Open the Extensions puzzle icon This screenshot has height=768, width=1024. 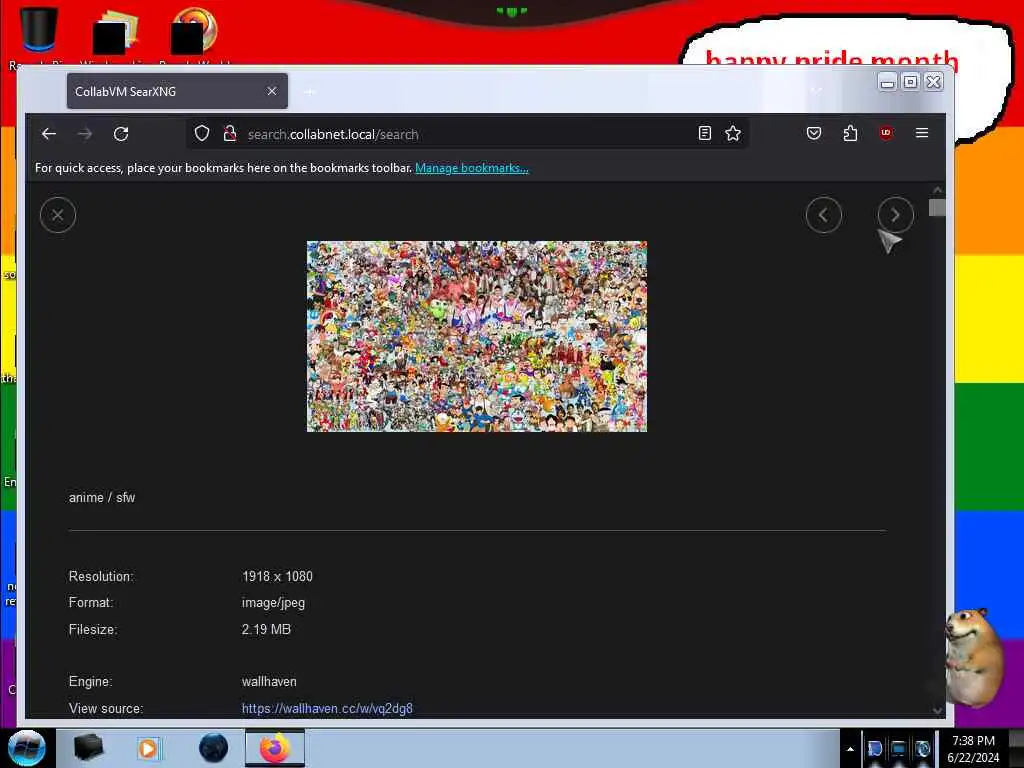tap(850, 133)
